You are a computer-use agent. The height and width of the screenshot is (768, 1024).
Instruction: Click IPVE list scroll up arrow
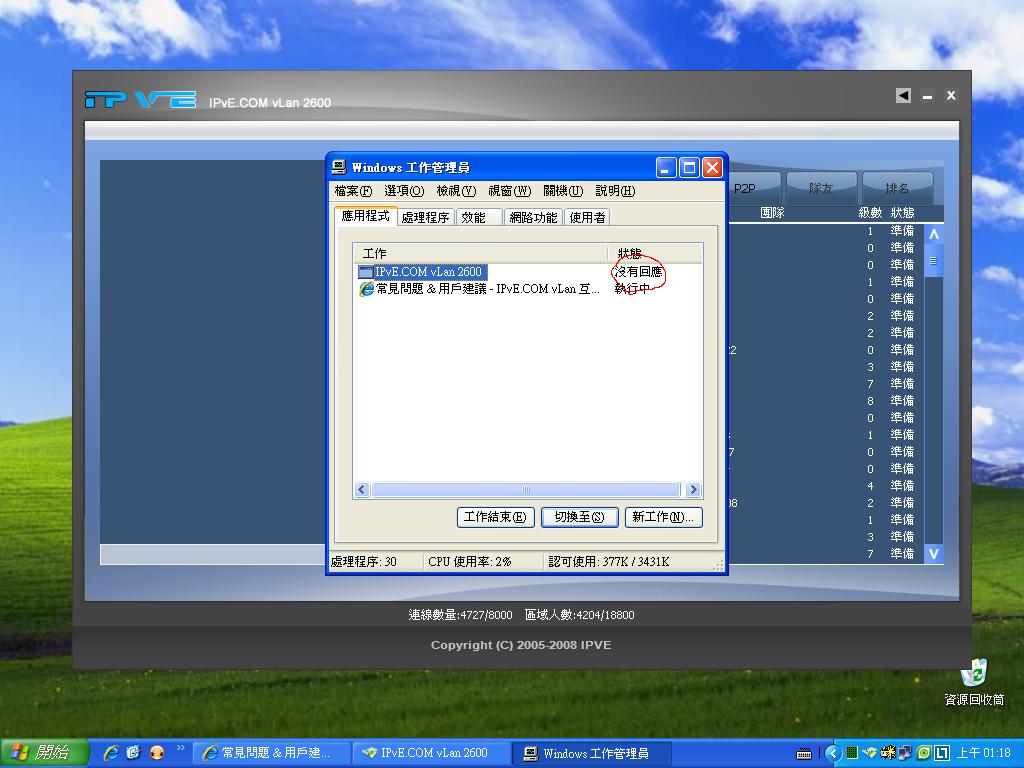tap(934, 234)
